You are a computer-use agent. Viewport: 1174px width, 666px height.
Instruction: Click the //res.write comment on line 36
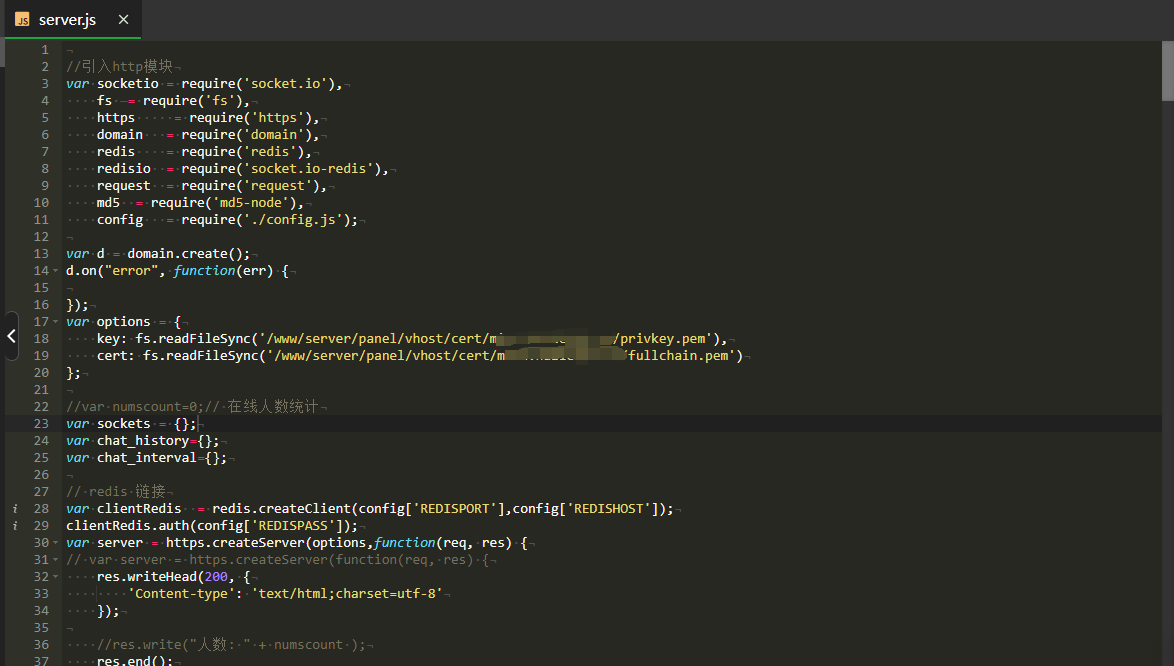tap(231, 645)
